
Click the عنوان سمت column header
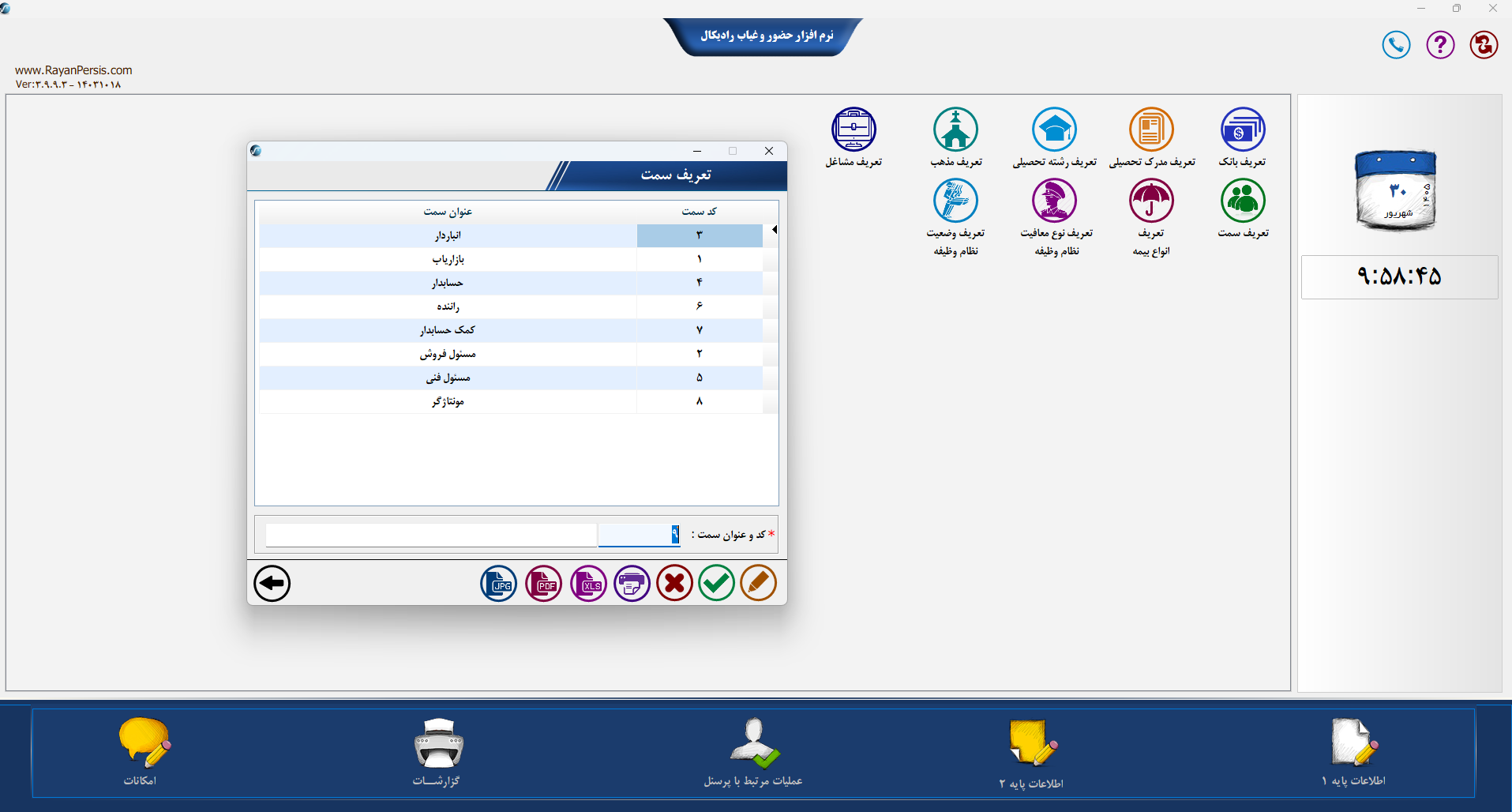pos(448,212)
